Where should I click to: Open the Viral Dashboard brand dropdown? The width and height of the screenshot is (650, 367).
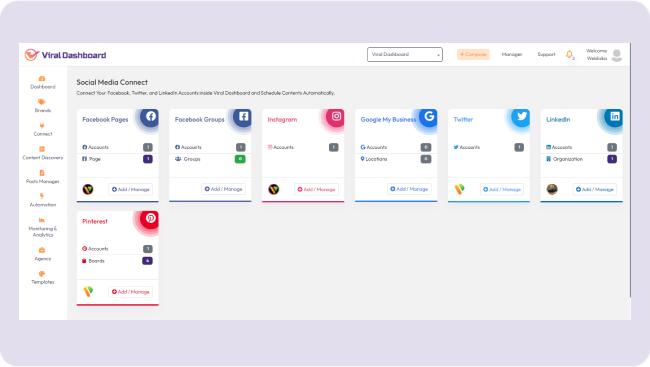pos(405,55)
